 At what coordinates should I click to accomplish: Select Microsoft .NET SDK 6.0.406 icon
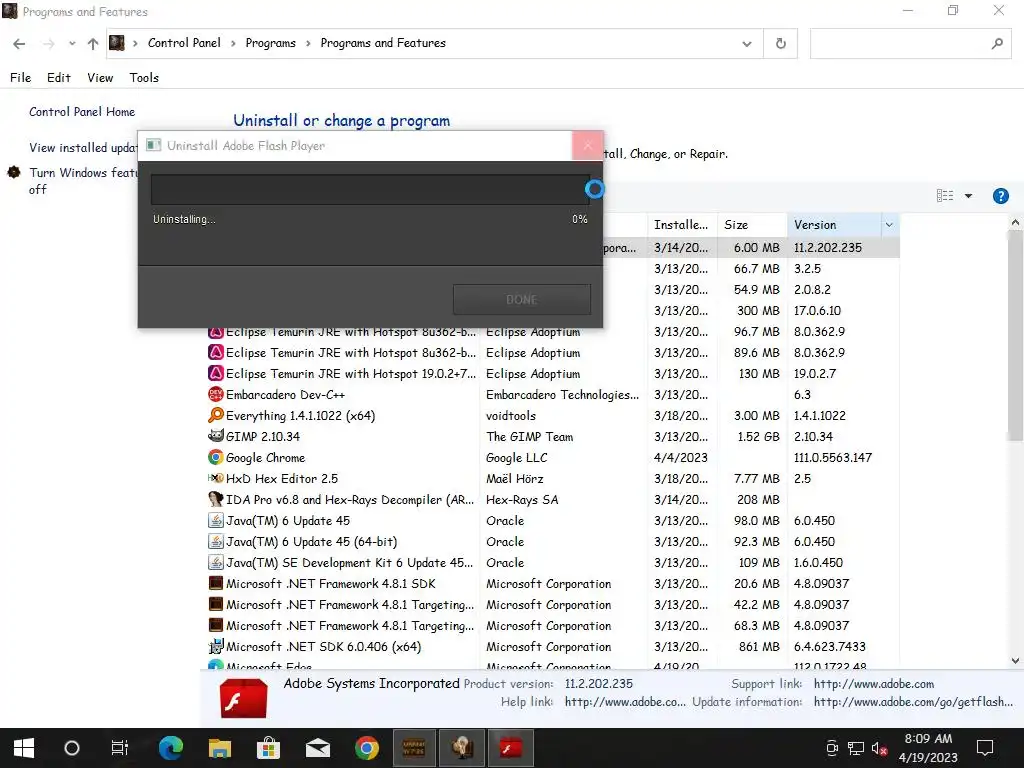pyautogui.click(x=216, y=646)
